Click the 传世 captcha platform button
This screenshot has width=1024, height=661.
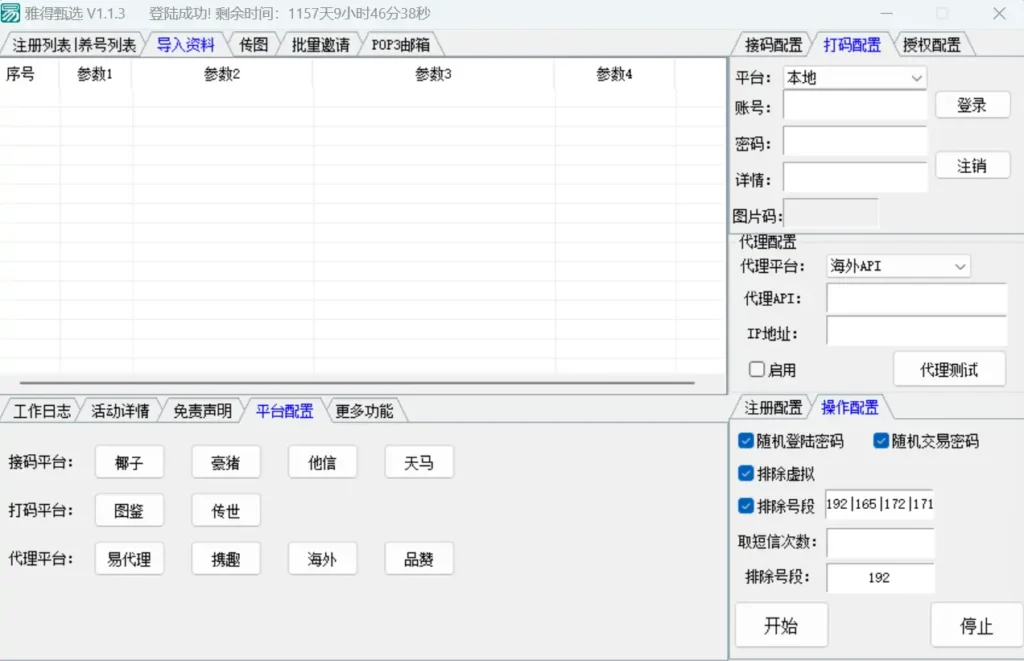tap(226, 510)
